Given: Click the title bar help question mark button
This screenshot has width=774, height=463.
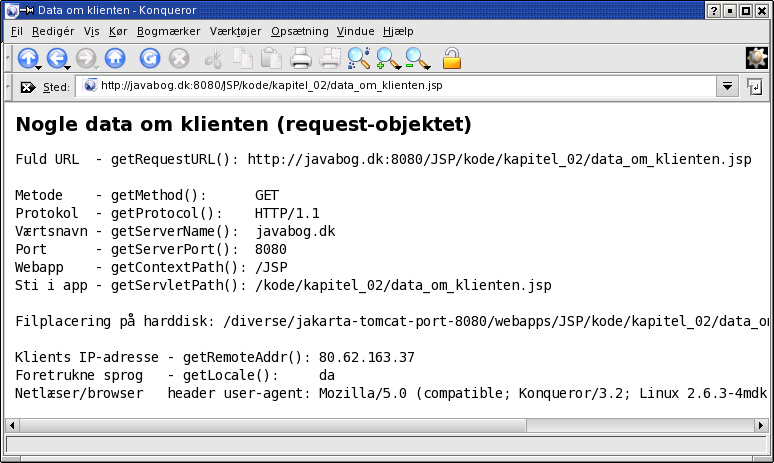Looking at the screenshot, I should (x=713, y=10).
